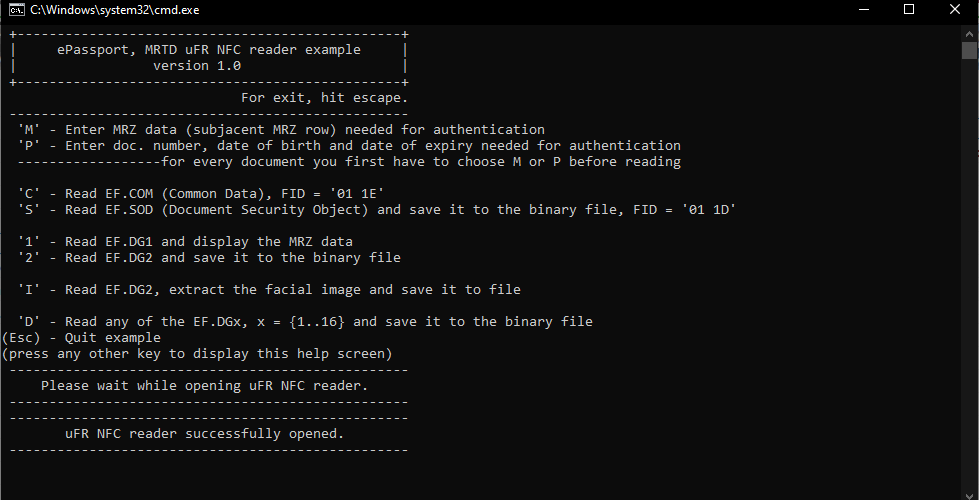Click the empty scrollbar track below thumb
Image resolution: width=979 pixels, height=500 pixels.
click(x=968, y=275)
